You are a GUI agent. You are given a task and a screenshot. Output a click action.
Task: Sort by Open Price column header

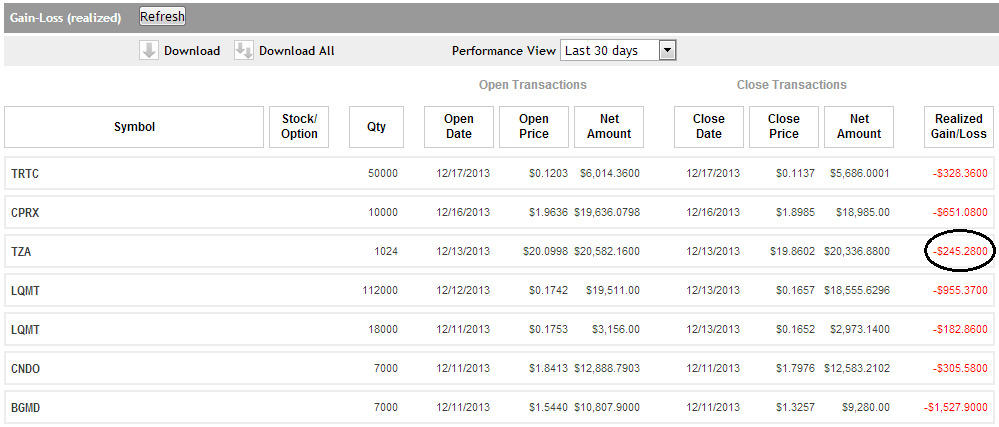point(534,127)
